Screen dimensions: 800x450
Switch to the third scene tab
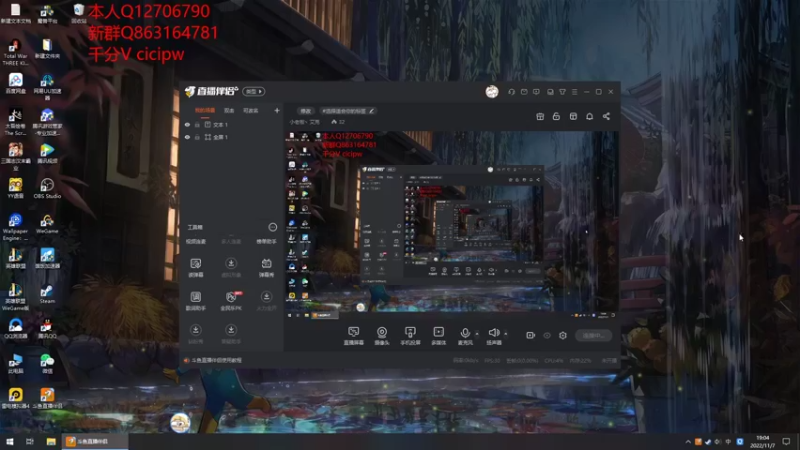pos(251,111)
